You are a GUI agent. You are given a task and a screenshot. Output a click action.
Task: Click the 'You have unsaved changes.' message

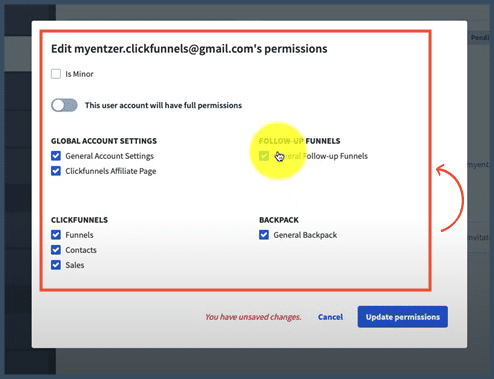(253, 317)
